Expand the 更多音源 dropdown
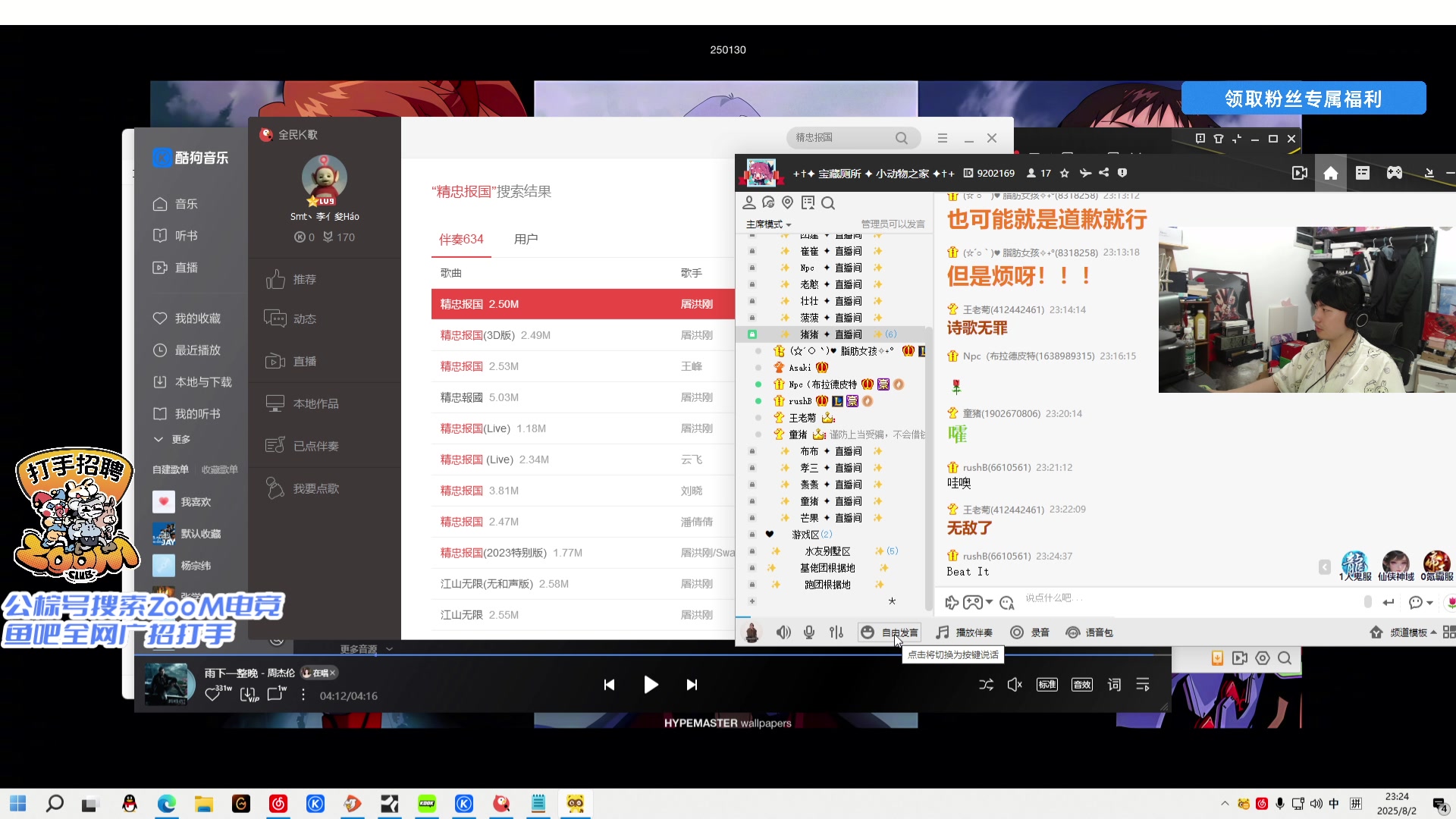Viewport: 1456px width, 819px height. (x=366, y=649)
